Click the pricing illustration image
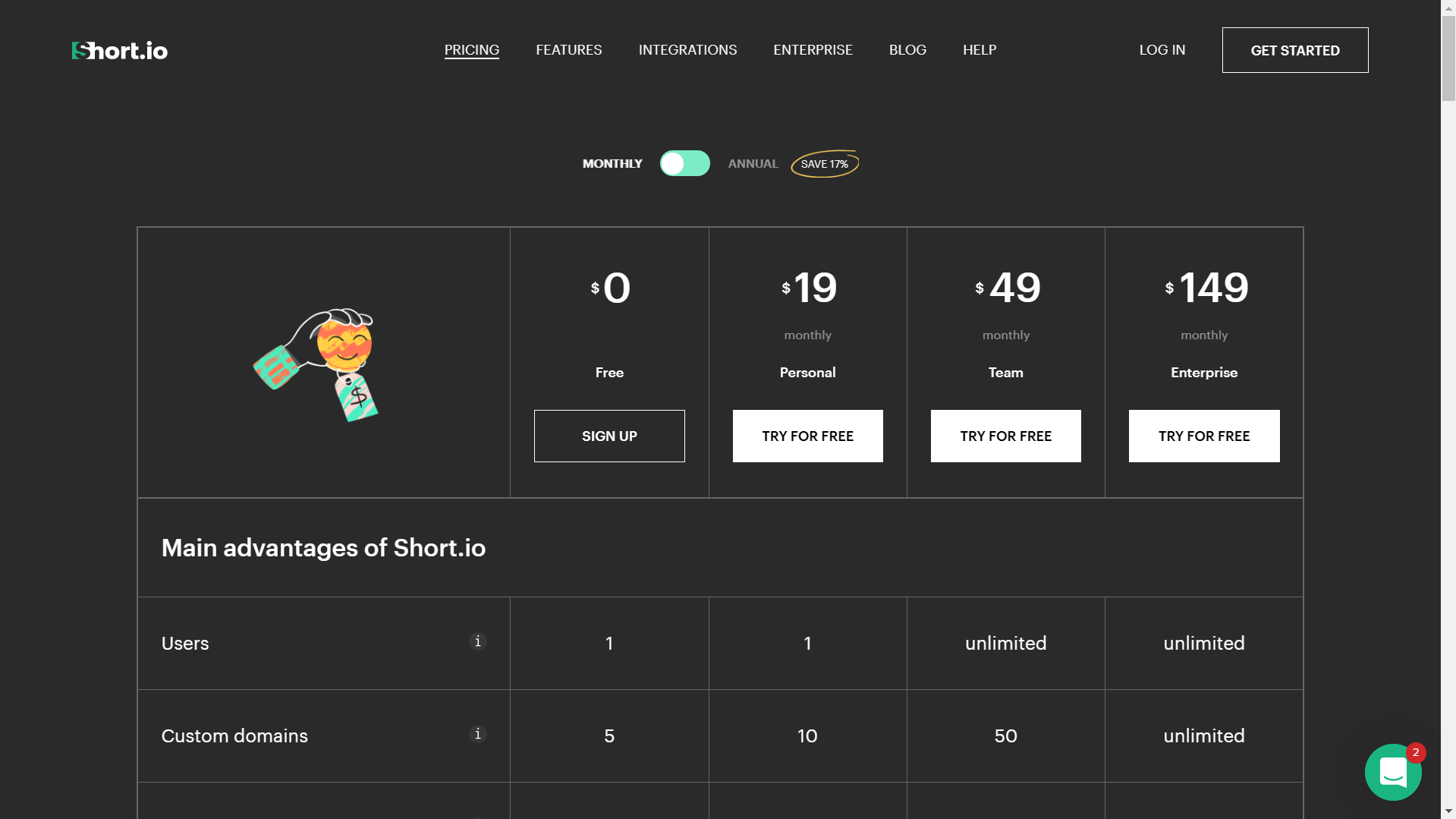This screenshot has width=1456, height=819. coord(316,364)
